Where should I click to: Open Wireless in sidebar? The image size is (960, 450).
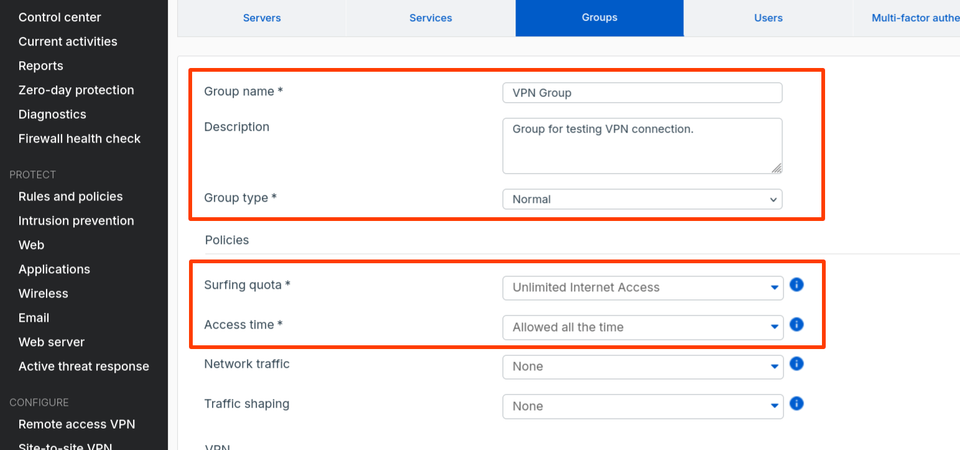click(43, 293)
